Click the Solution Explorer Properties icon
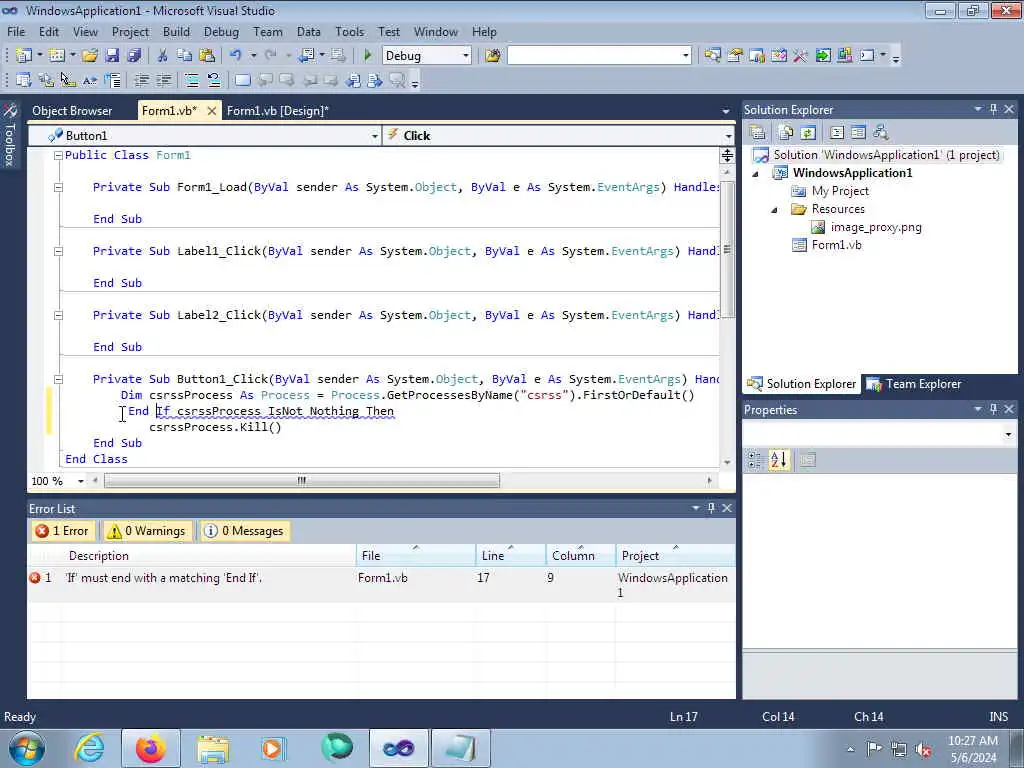This screenshot has height=768, width=1024. 758,133
